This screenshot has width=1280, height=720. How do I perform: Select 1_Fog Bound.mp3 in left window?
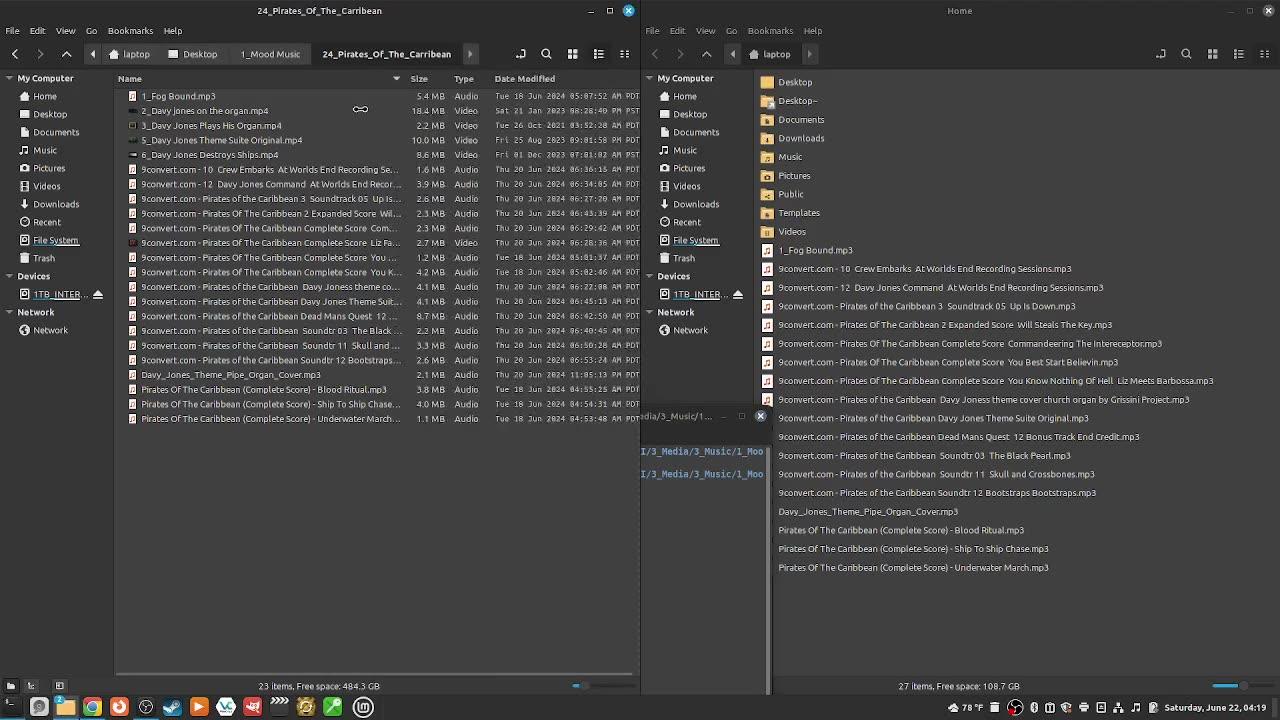[x=178, y=96]
